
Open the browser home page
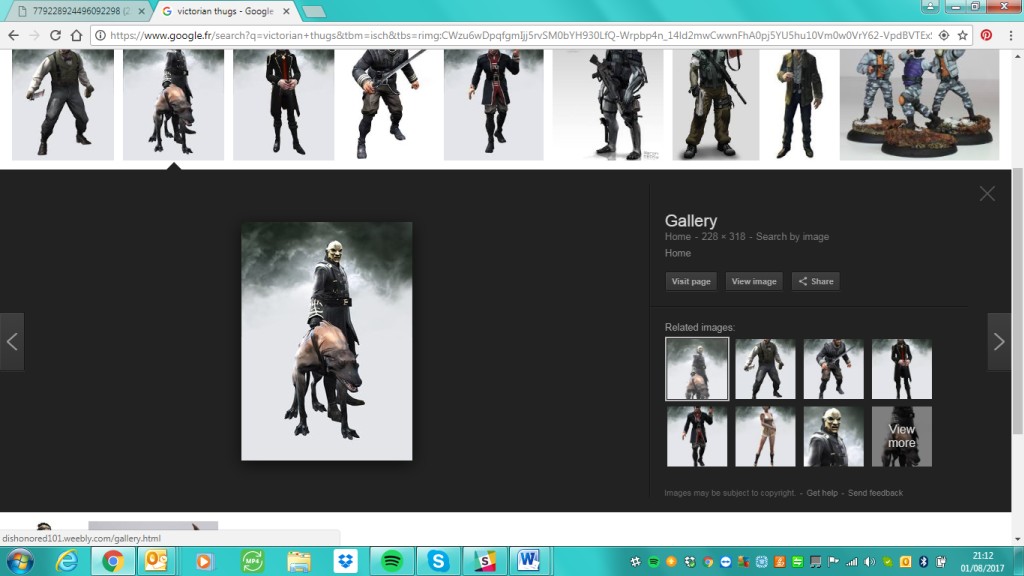pos(76,35)
